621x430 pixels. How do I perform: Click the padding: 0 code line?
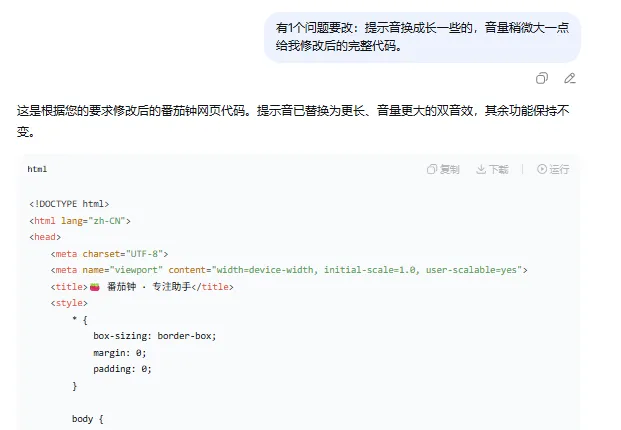[122, 369]
